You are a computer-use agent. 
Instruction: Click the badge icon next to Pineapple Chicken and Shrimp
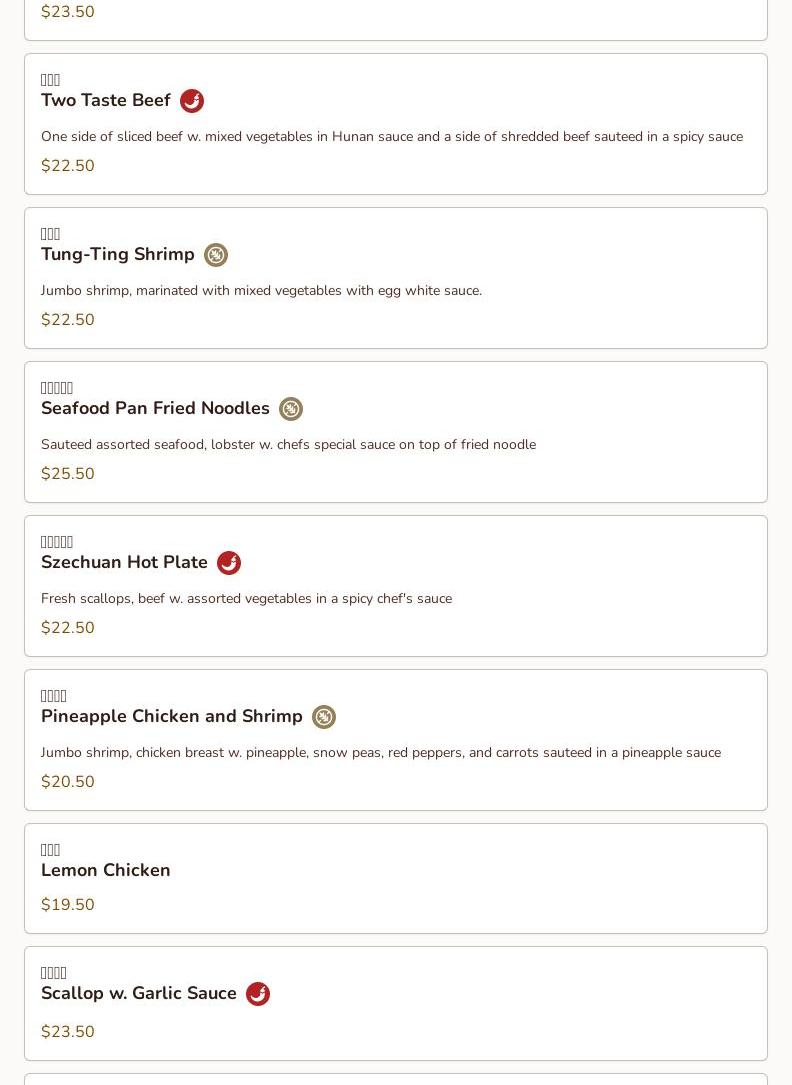[324, 717]
